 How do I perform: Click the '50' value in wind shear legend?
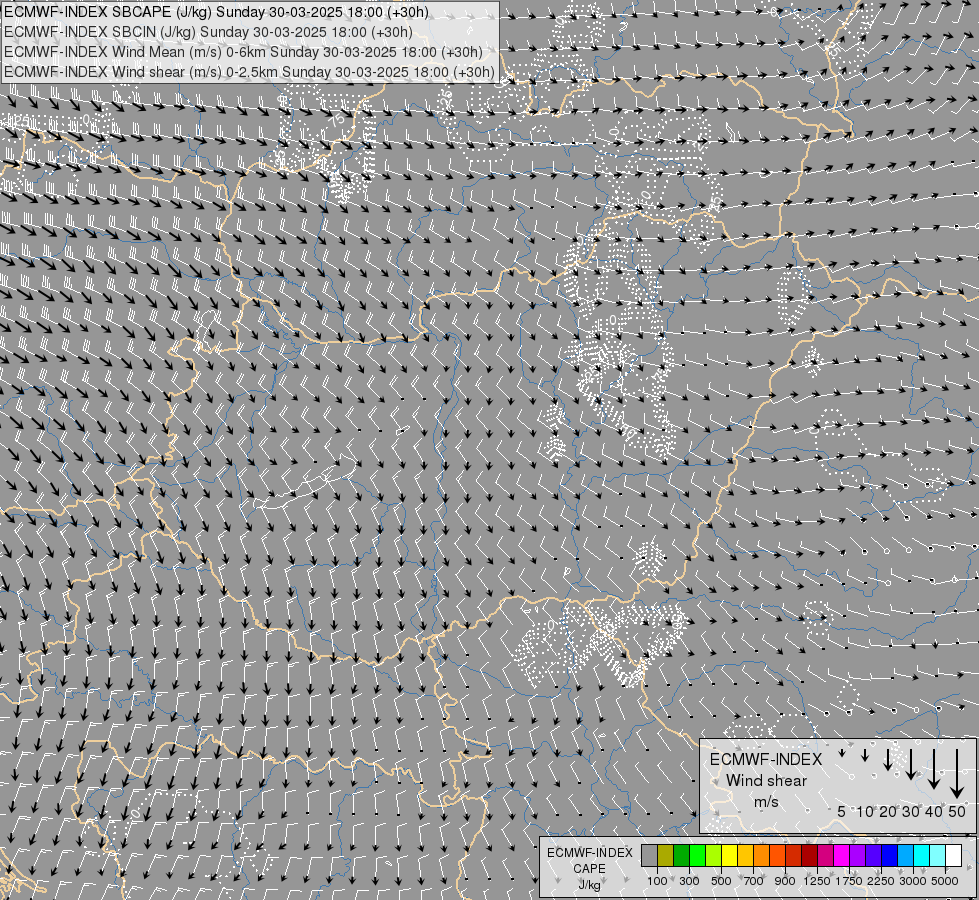[x=957, y=812]
